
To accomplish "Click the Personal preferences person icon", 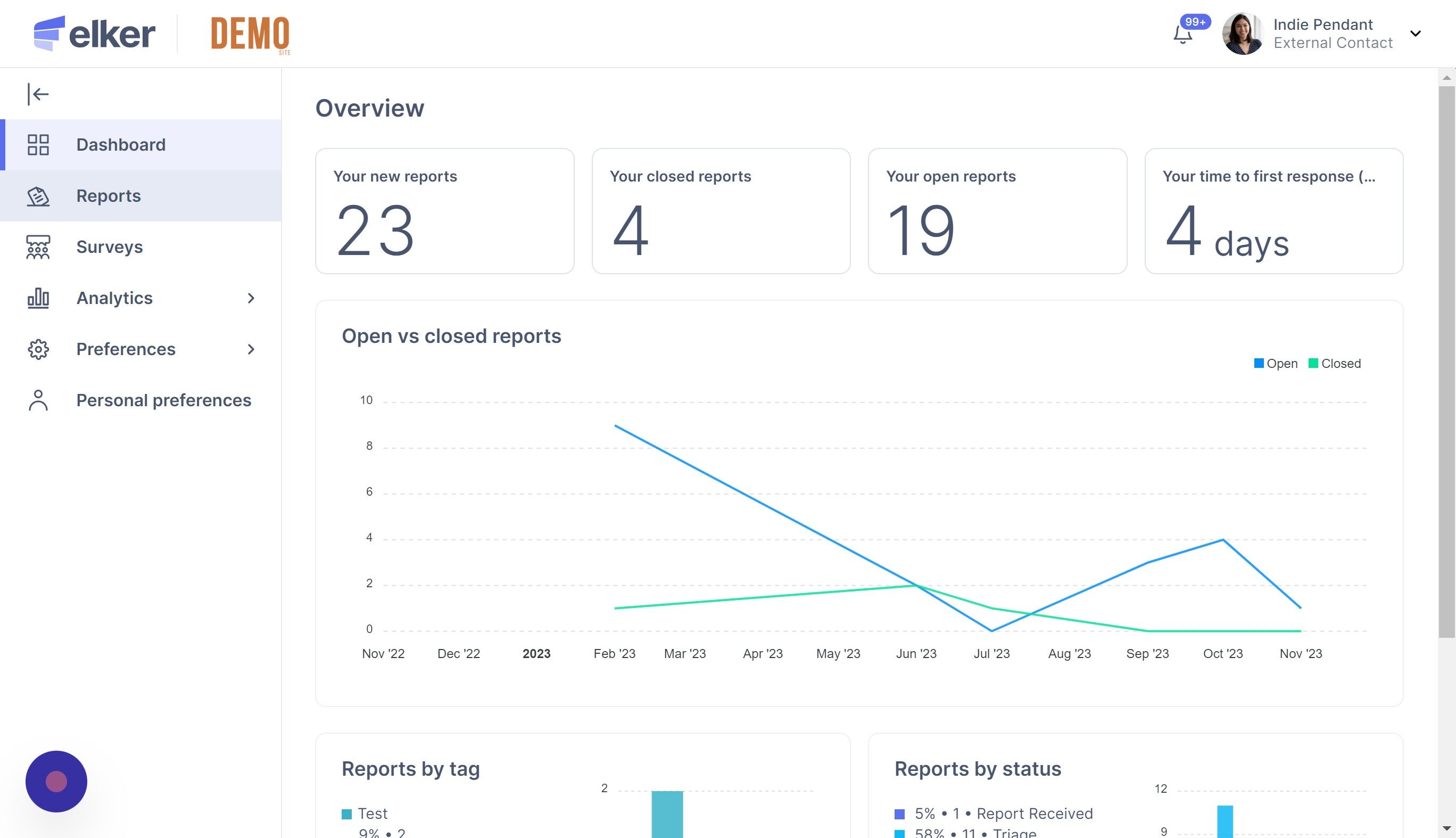I will click(x=38, y=400).
